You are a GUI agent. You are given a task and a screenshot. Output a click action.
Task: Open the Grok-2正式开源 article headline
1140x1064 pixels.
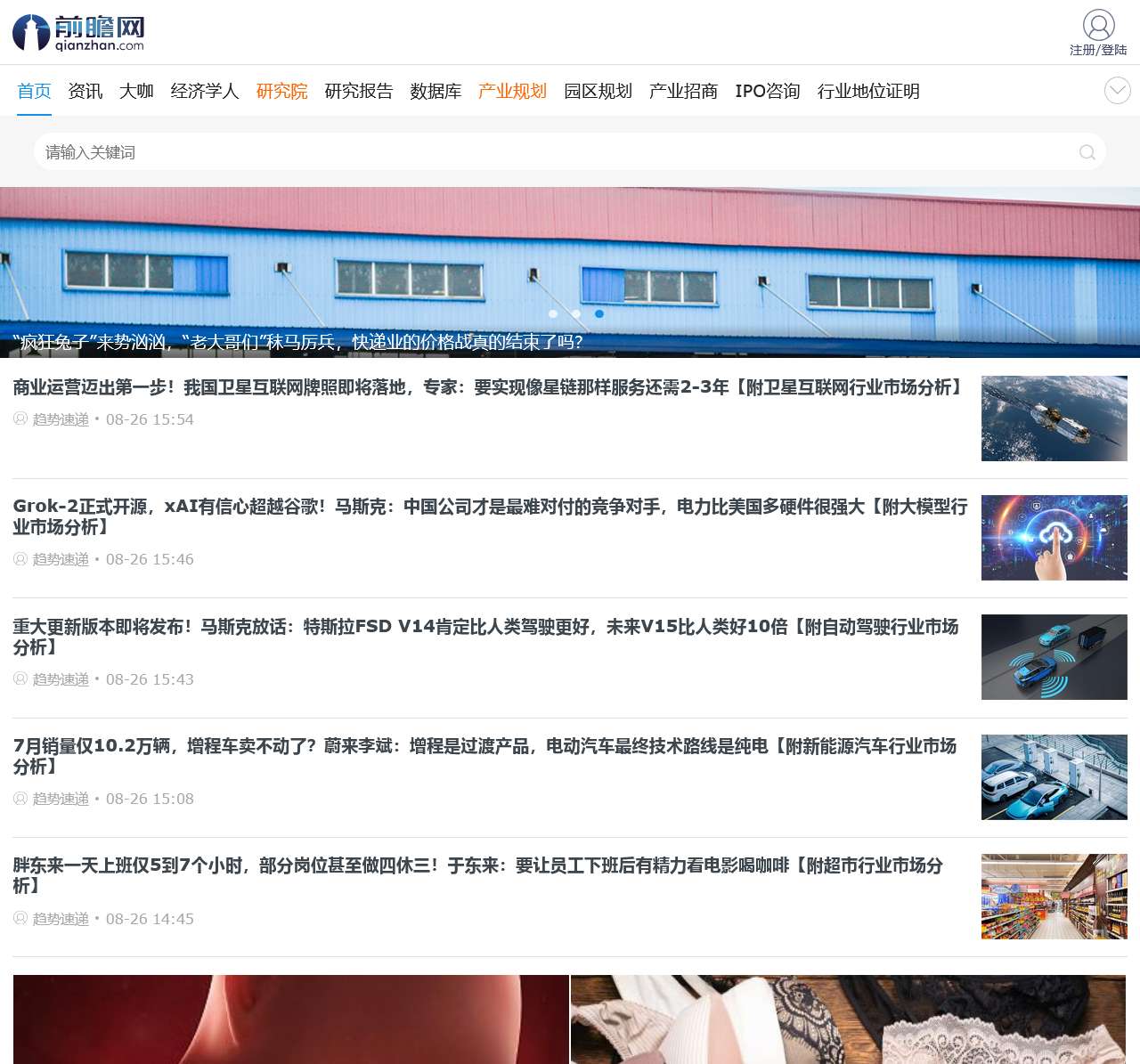(x=490, y=516)
